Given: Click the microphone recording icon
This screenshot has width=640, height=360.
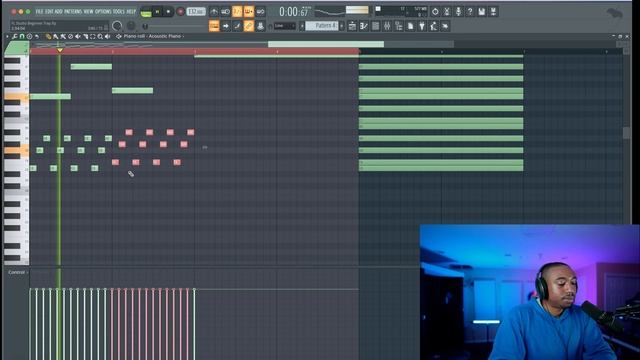Looking at the screenshot, I should coord(458,11).
